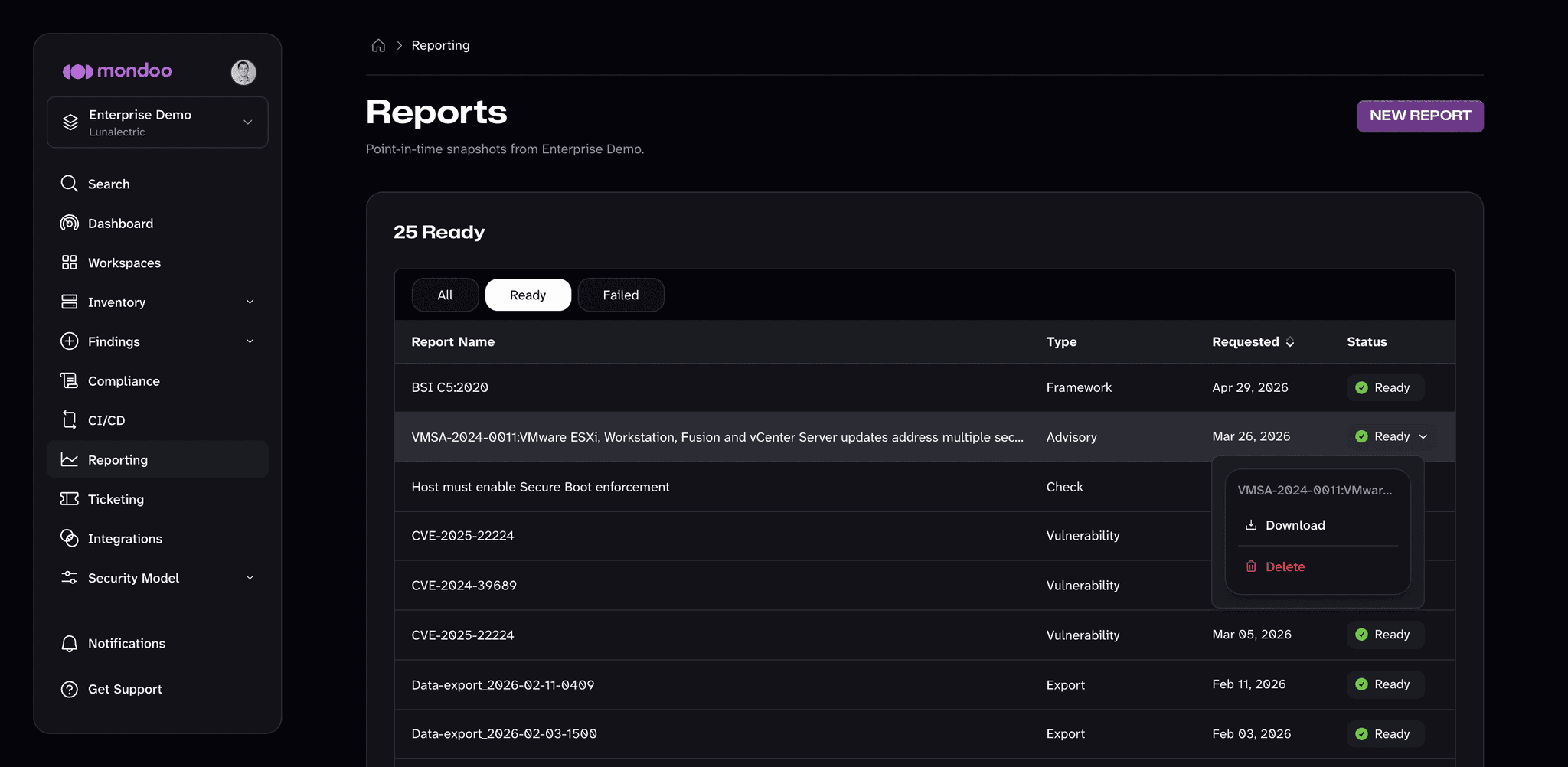The width and height of the screenshot is (1568, 767).
Task: Click the Ready badge in BSI C5:2020 row
Action: pos(1385,387)
